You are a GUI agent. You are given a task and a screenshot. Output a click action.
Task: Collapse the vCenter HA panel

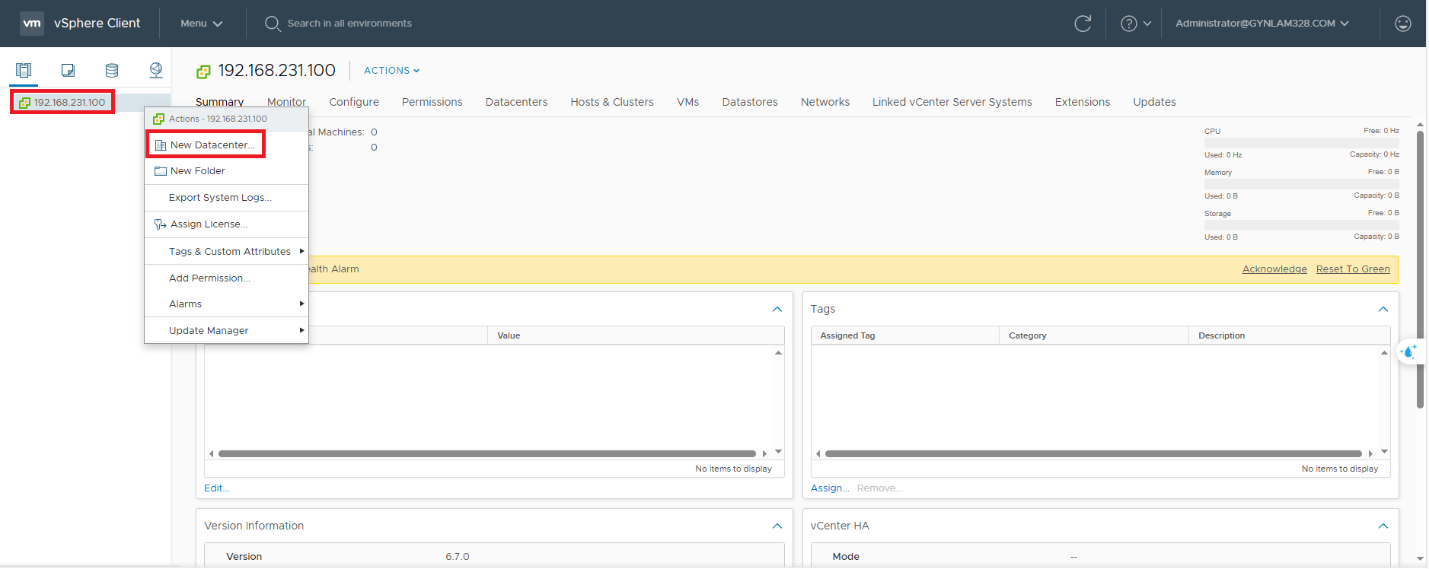(1383, 526)
